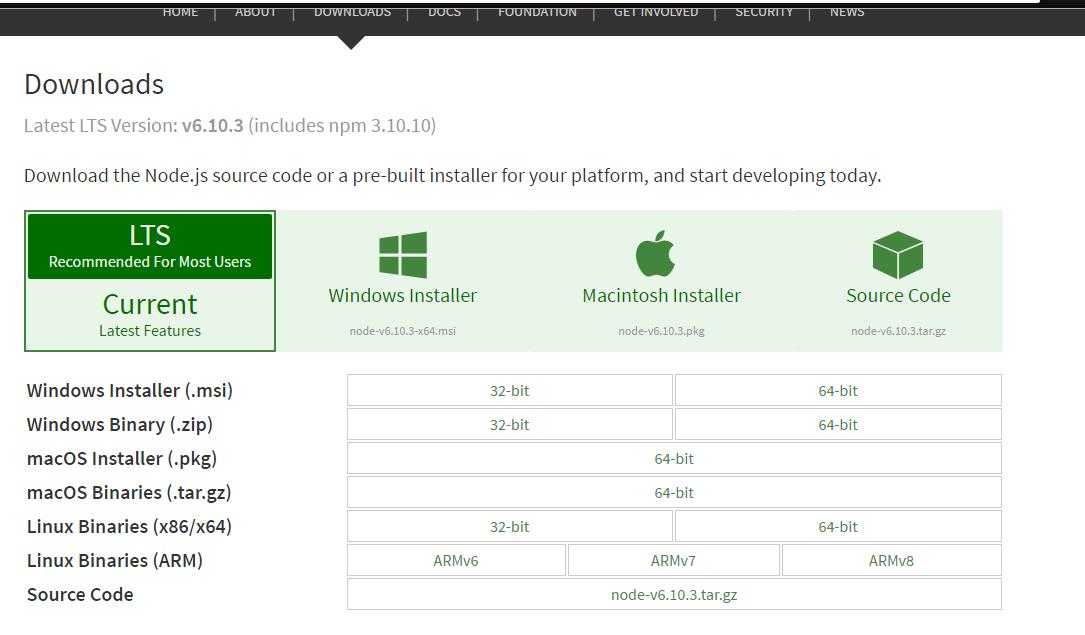Screen dimensions: 1085x635
Task: Click the Source Code cube icon
Action: coord(897,255)
